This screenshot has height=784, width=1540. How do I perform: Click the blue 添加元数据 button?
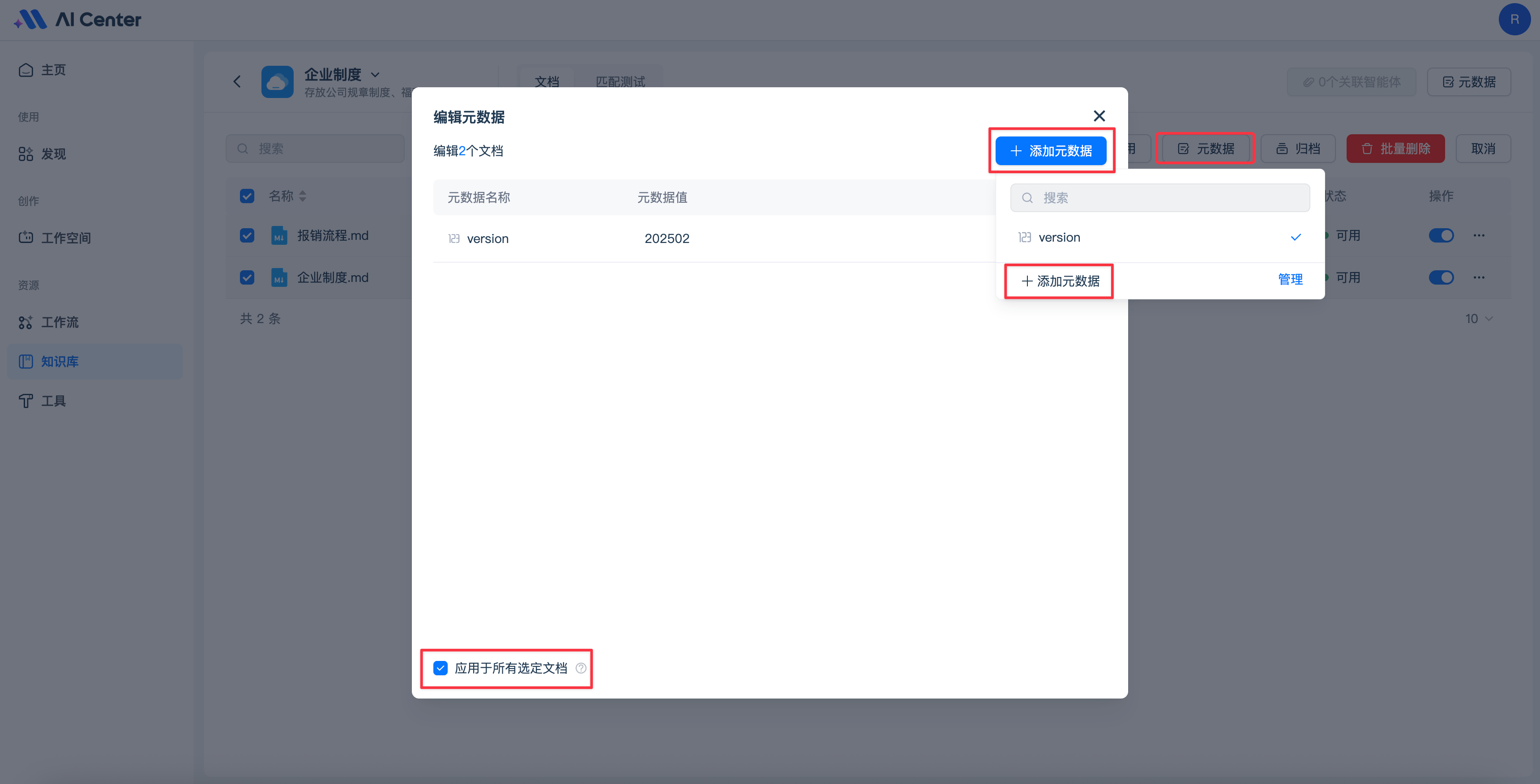[1050, 151]
